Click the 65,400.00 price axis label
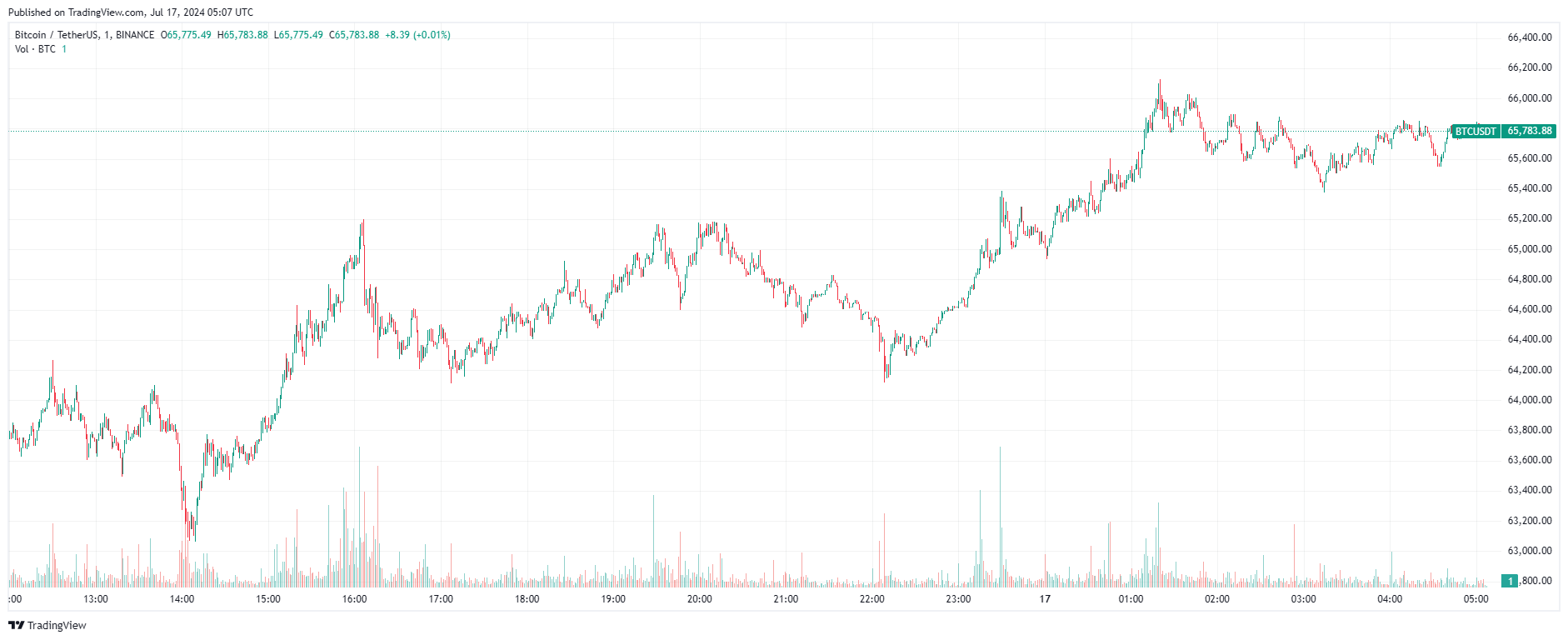 click(x=1530, y=188)
